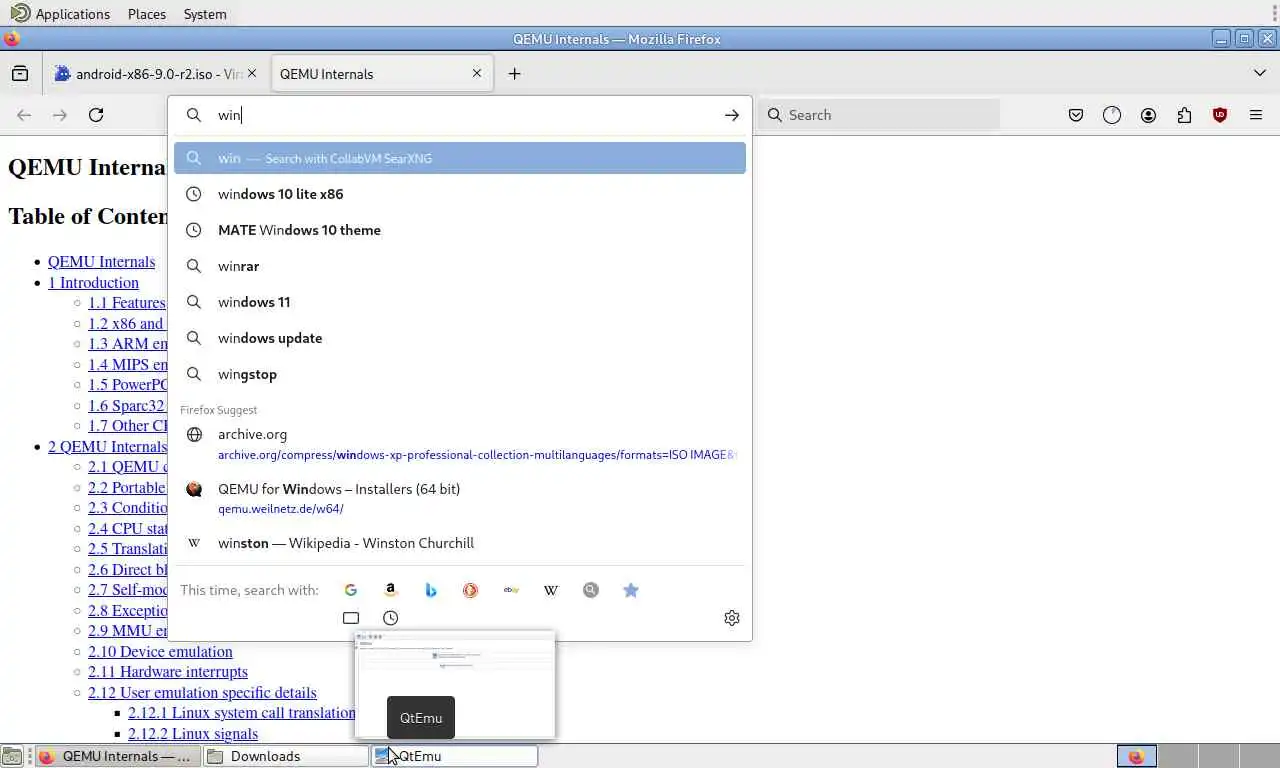The width and height of the screenshot is (1280, 768).
Task: Expand the list all tabs chevron
Action: [1260, 73]
